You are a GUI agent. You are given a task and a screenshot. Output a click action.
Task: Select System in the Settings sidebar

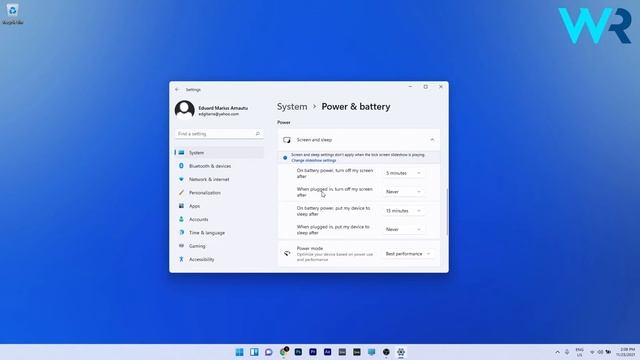click(x=219, y=153)
